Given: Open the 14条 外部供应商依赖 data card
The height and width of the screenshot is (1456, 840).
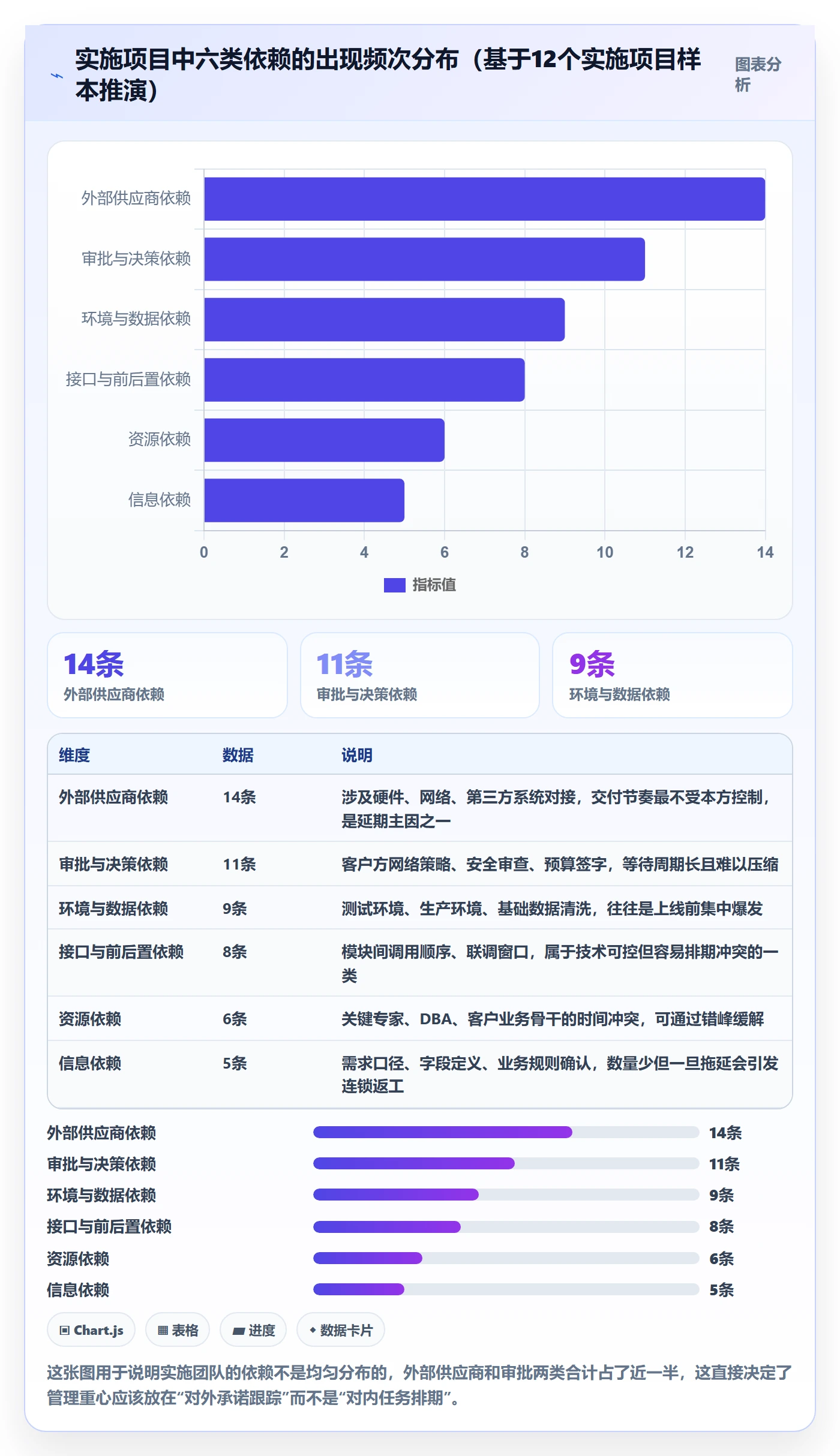Looking at the screenshot, I should coord(167,675).
